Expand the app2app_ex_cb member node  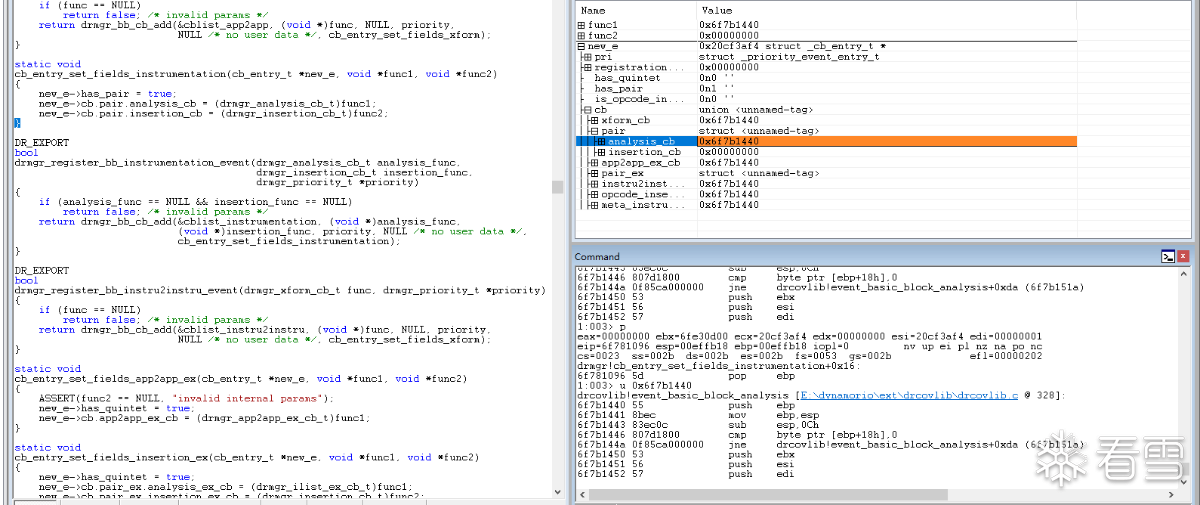click(x=593, y=162)
